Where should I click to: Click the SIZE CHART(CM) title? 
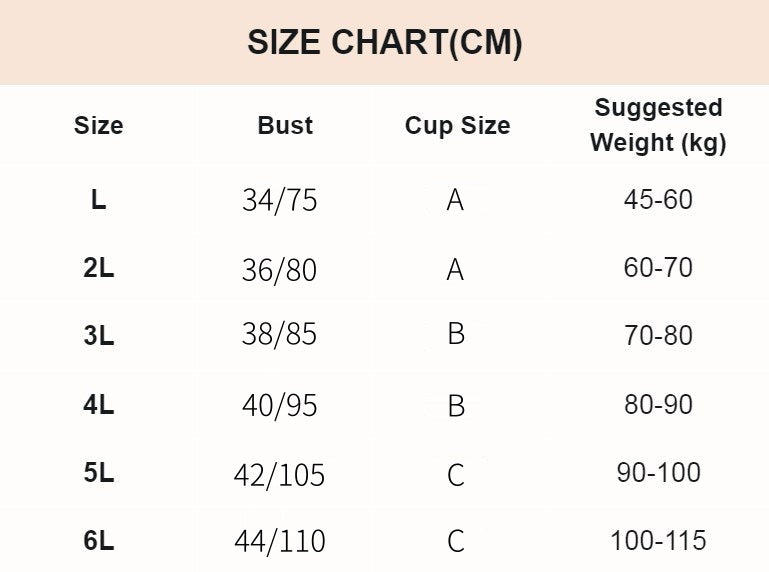tap(384, 43)
